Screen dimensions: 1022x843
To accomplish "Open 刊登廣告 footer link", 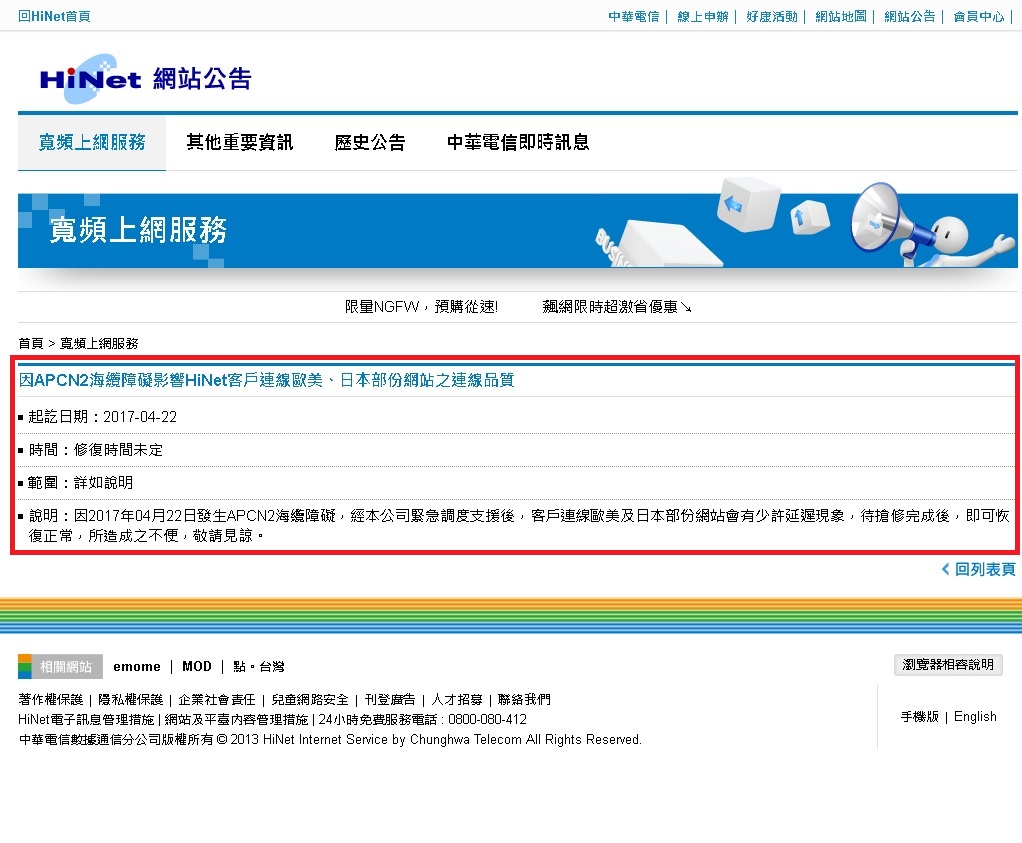I will pyautogui.click(x=390, y=700).
